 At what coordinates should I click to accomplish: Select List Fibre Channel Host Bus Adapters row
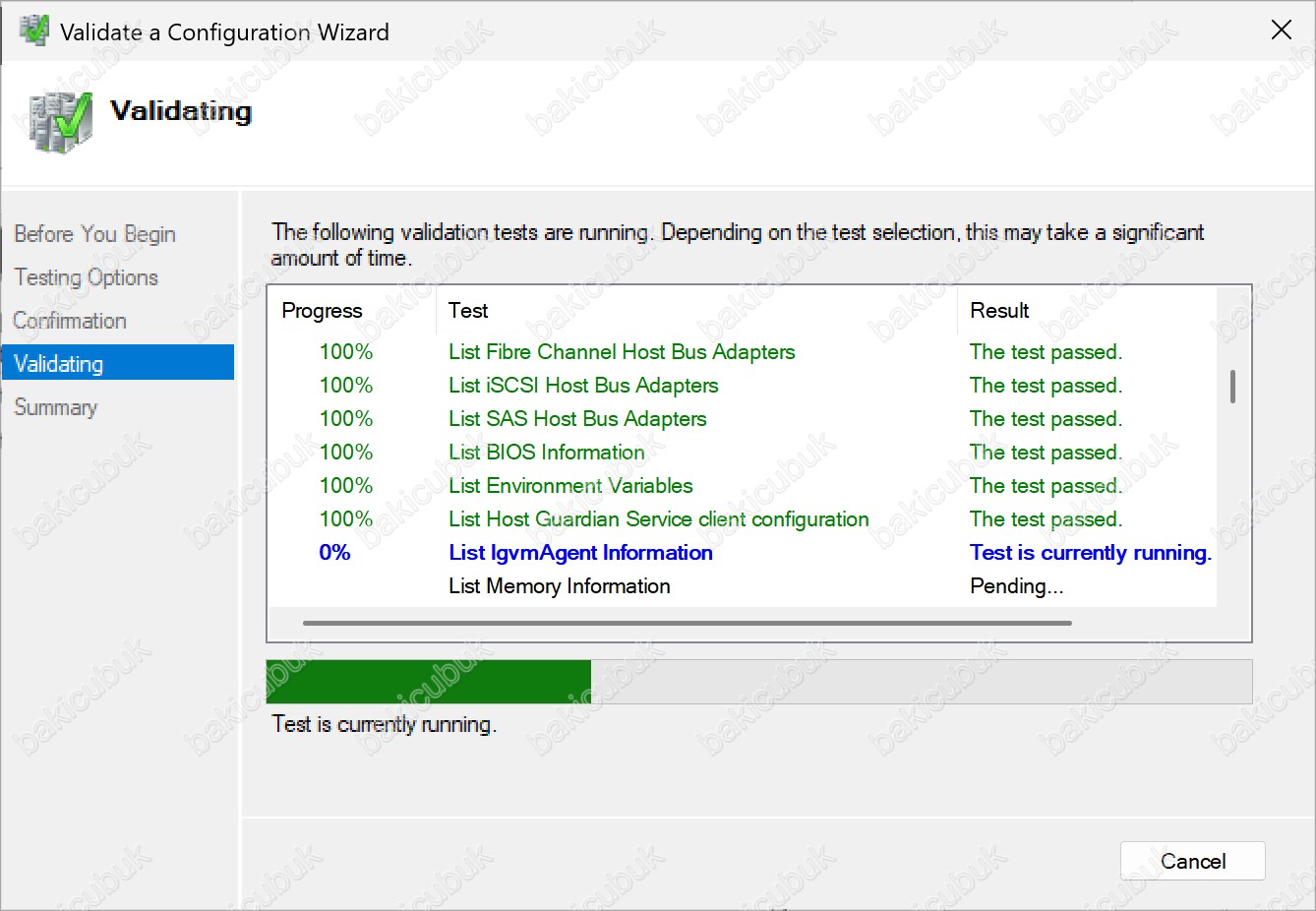coord(621,352)
